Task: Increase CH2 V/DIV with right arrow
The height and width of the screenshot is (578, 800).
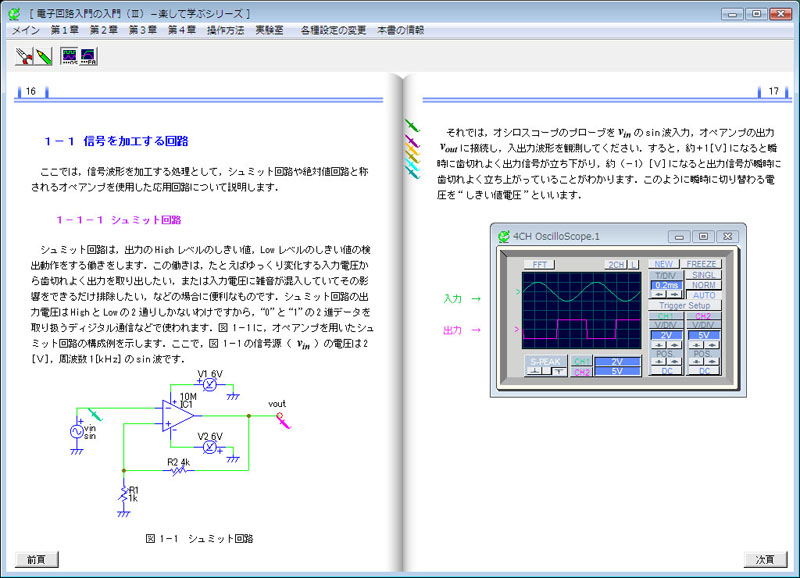Action: click(x=712, y=345)
